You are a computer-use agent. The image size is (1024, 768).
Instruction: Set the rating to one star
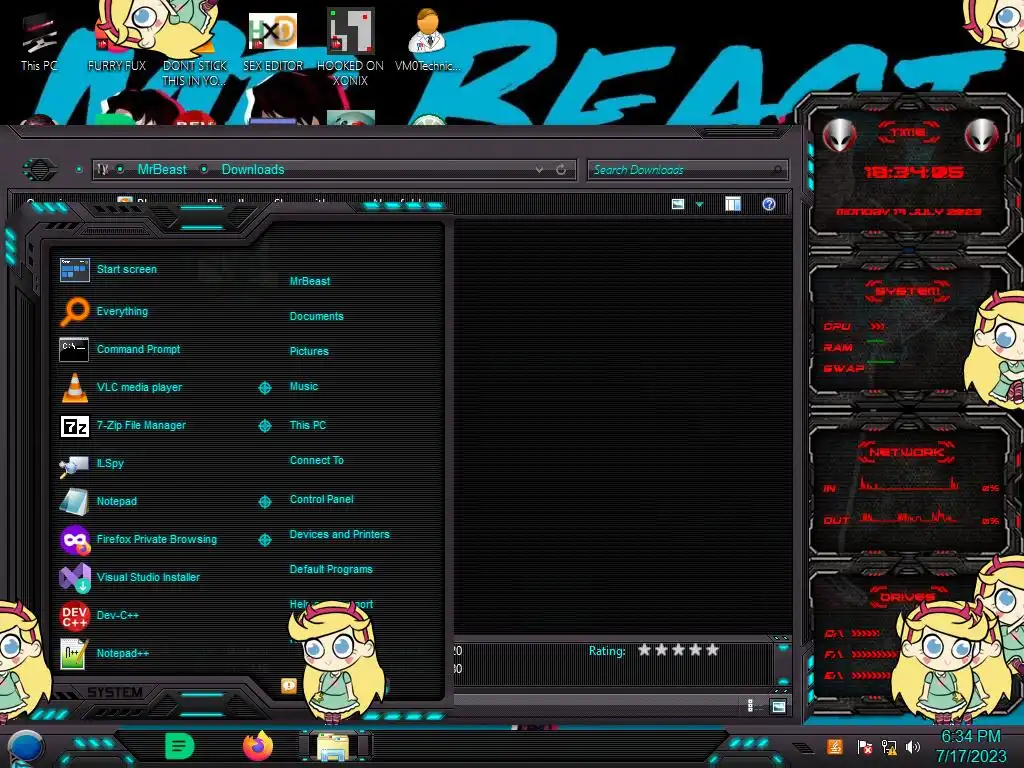(645, 650)
